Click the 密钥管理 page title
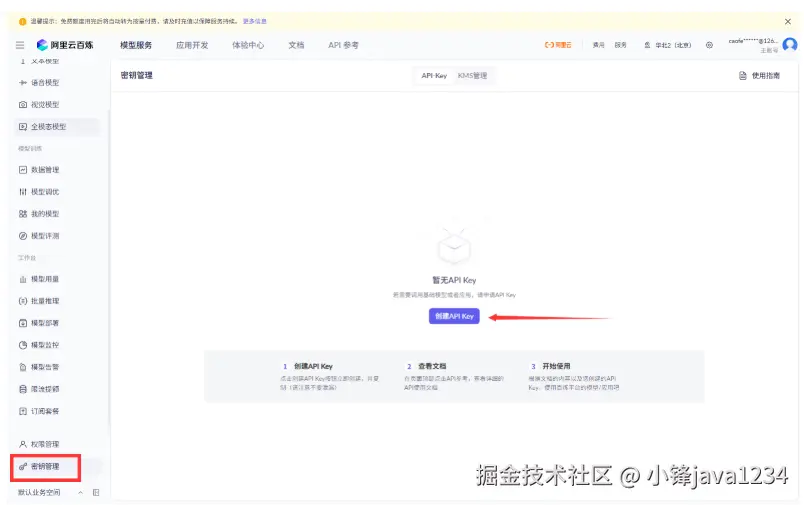This screenshot has height=505, width=804. tap(136, 75)
